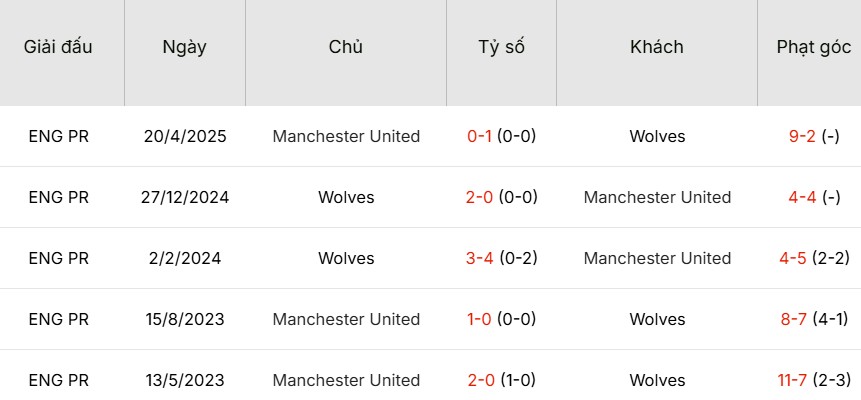Click the 2/2/2024 date cell

click(x=185, y=258)
